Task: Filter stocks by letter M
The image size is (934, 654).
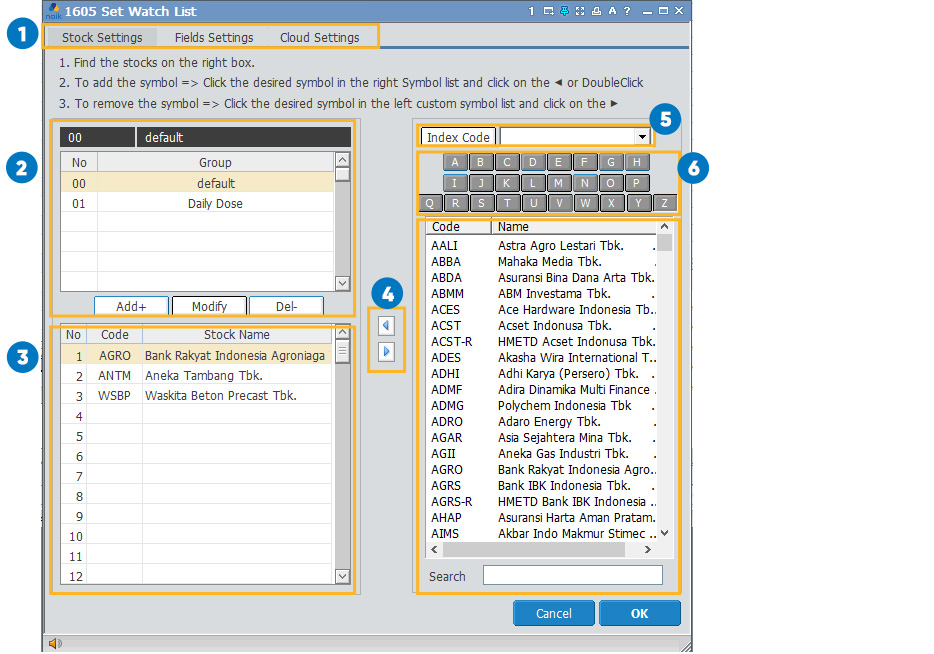Action: coord(559,183)
